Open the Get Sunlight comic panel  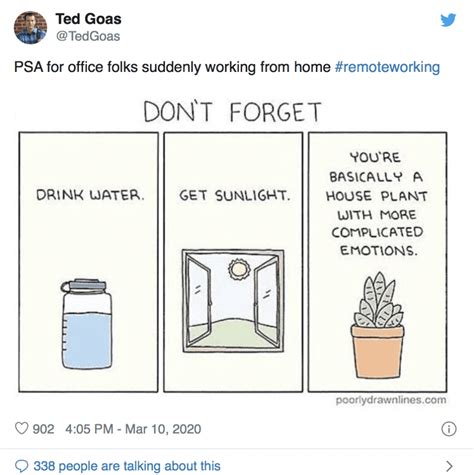(233, 262)
